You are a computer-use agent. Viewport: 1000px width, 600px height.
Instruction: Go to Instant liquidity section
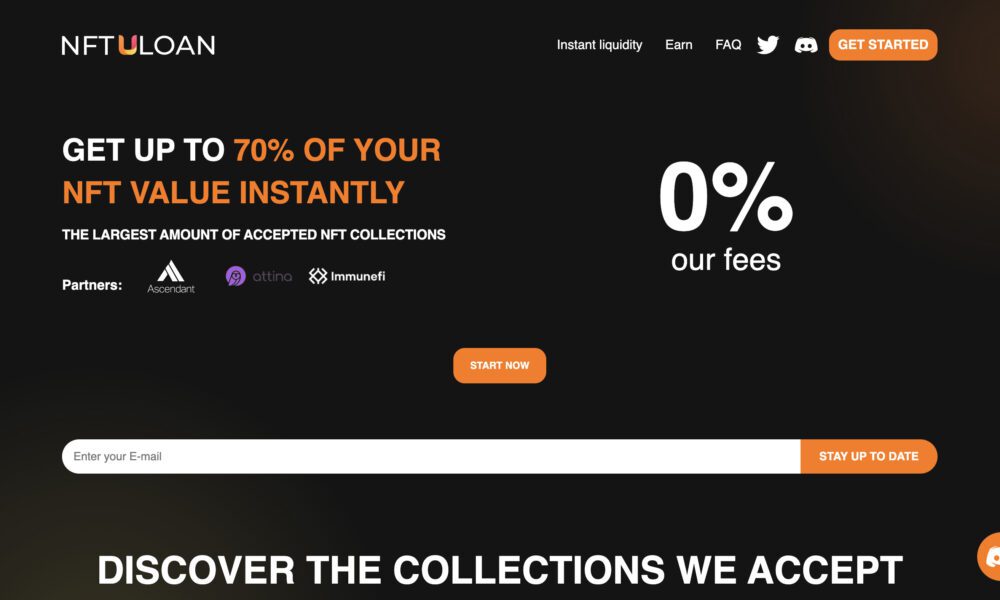599,45
